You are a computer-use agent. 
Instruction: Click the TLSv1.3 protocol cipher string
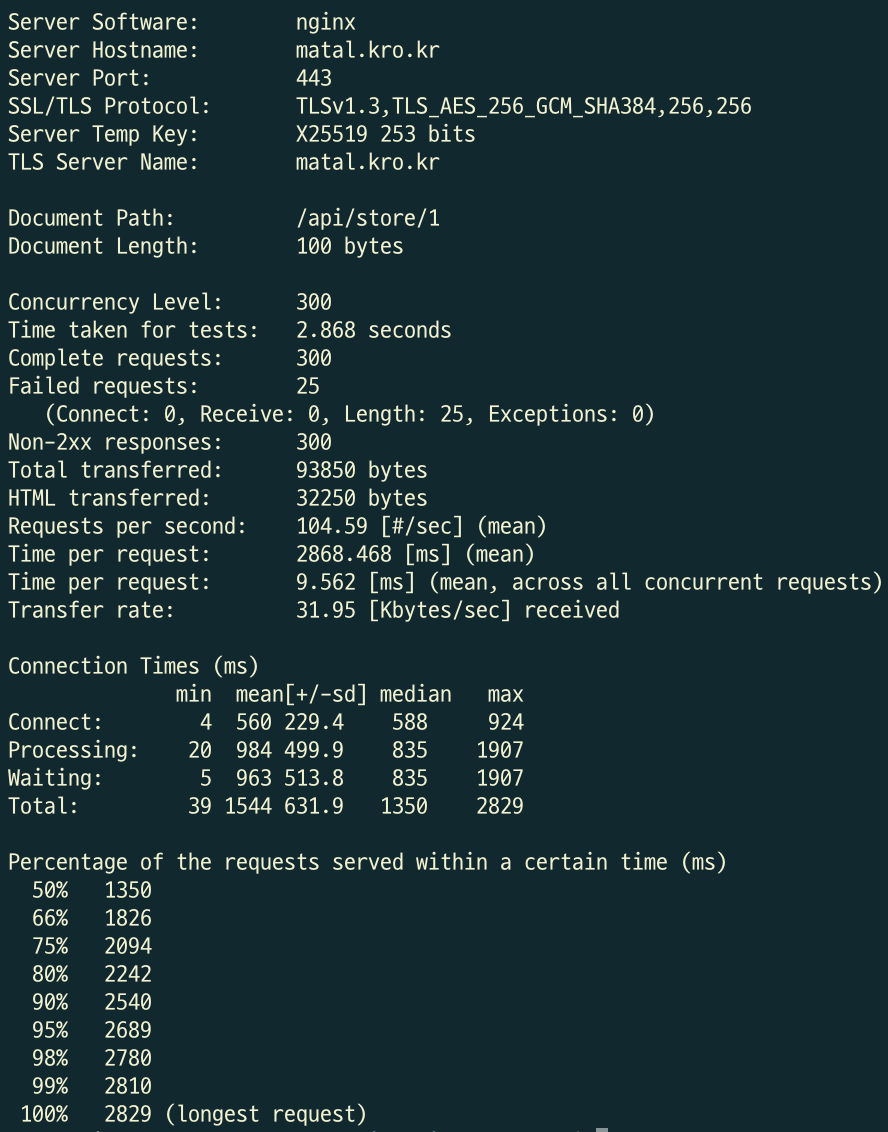(x=523, y=106)
